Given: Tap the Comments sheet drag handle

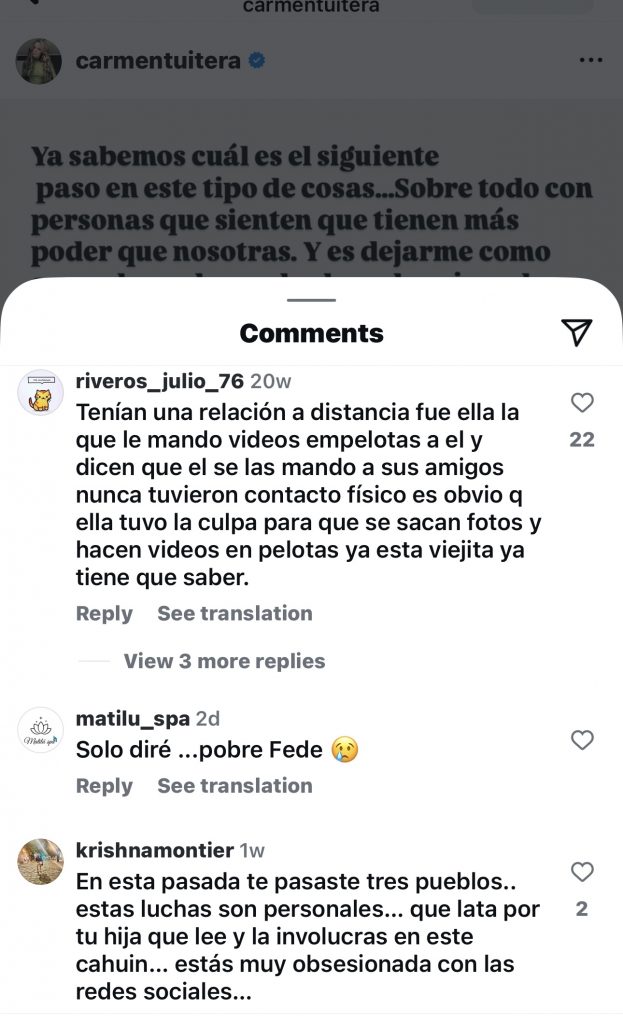Looking at the screenshot, I should coord(311,299).
